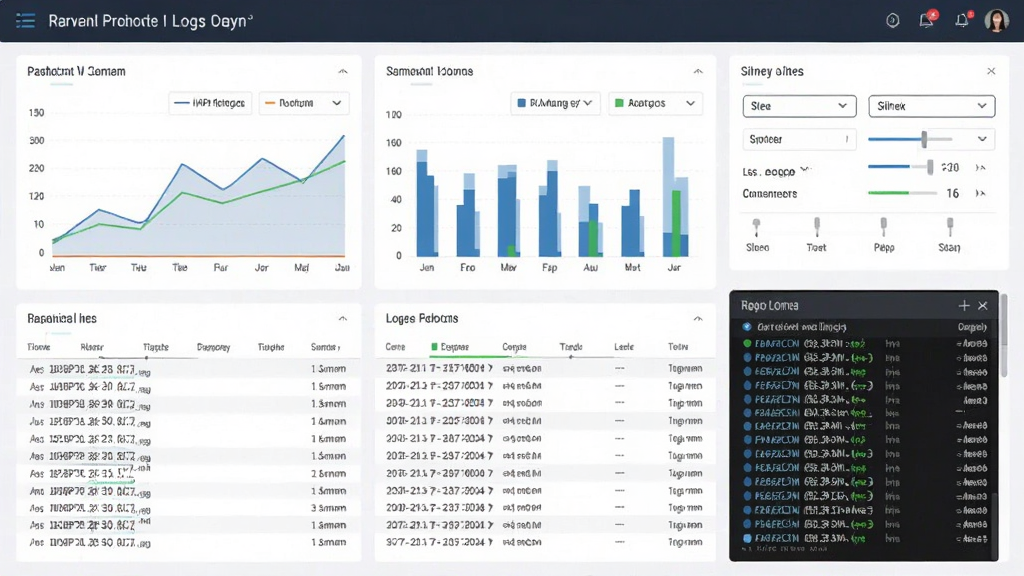The height and width of the screenshot is (576, 1024).
Task: Switch to the Totw tab
Action: (678, 347)
